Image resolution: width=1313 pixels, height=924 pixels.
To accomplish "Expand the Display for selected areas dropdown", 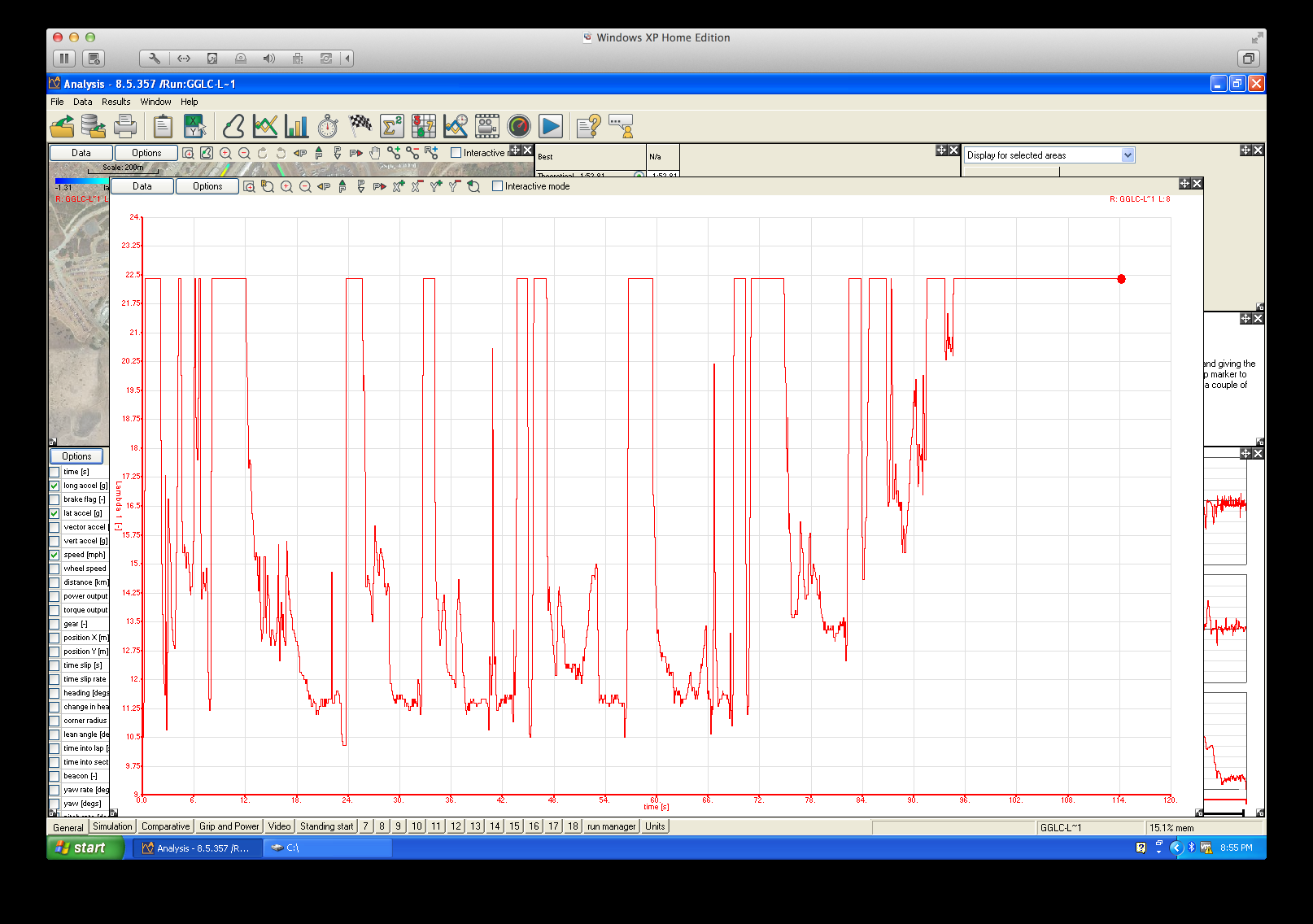I will (x=1128, y=155).
